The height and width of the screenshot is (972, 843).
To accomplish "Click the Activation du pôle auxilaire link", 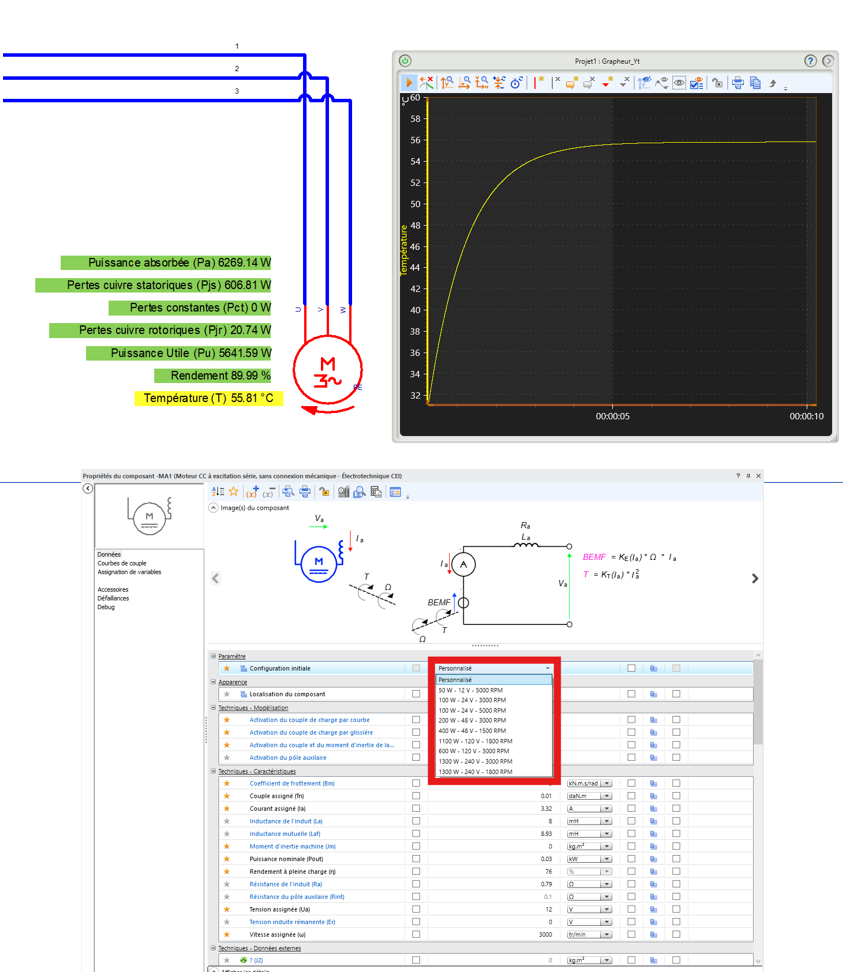I will tap(287, 757).
